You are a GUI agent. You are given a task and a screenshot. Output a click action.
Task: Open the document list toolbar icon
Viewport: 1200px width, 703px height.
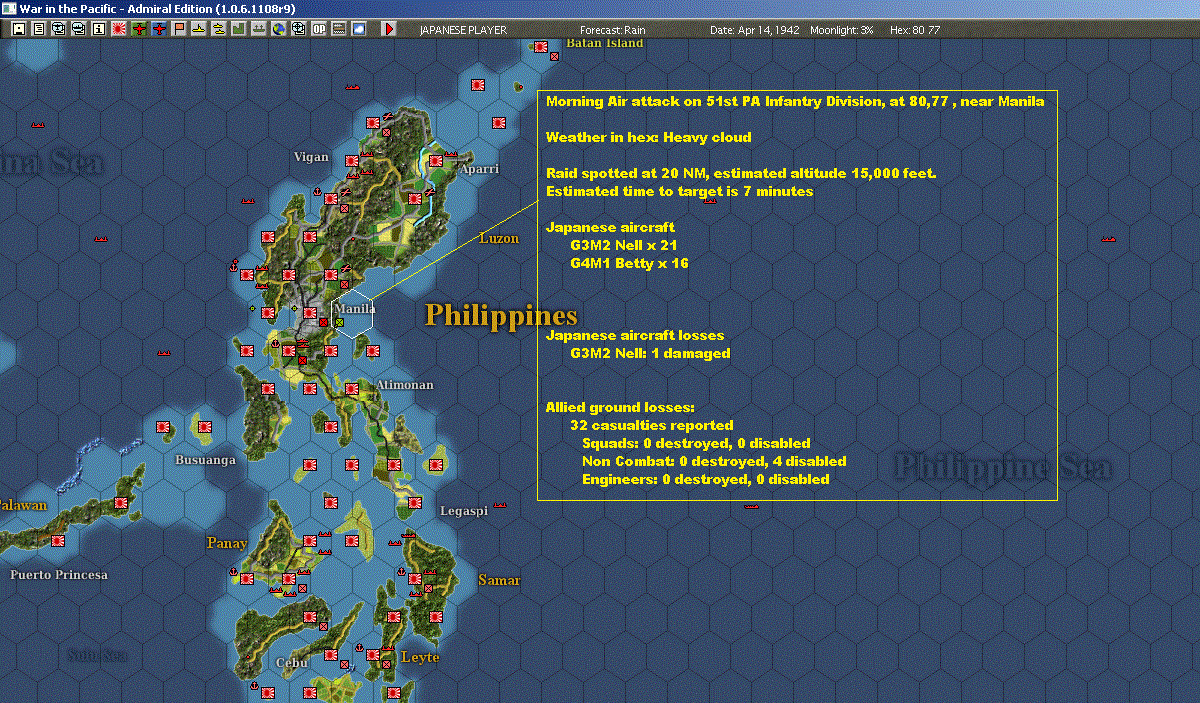tap(39, 29)
